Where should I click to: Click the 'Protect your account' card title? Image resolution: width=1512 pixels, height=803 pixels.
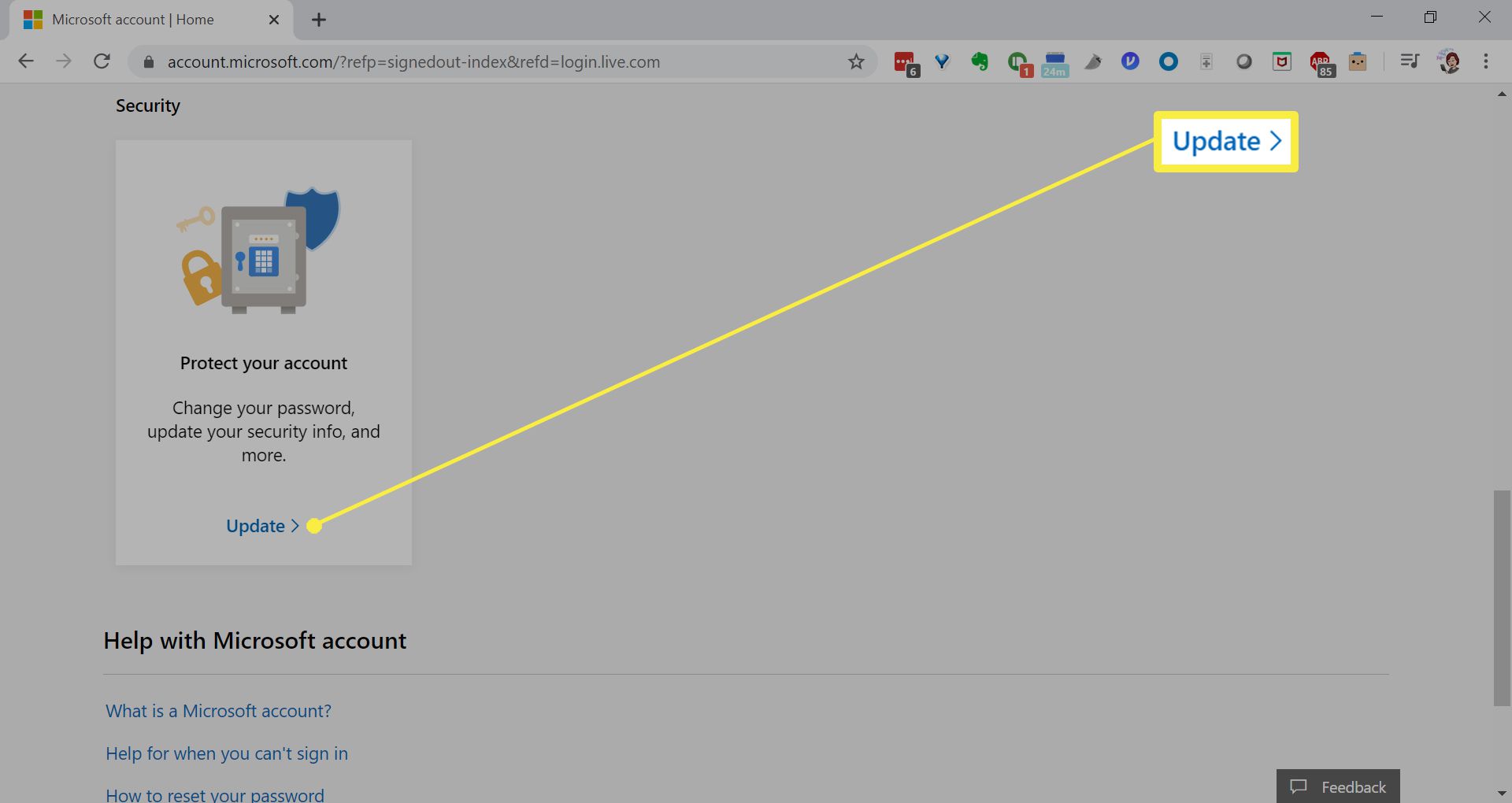pyautogui.click(x=263, y=363)
